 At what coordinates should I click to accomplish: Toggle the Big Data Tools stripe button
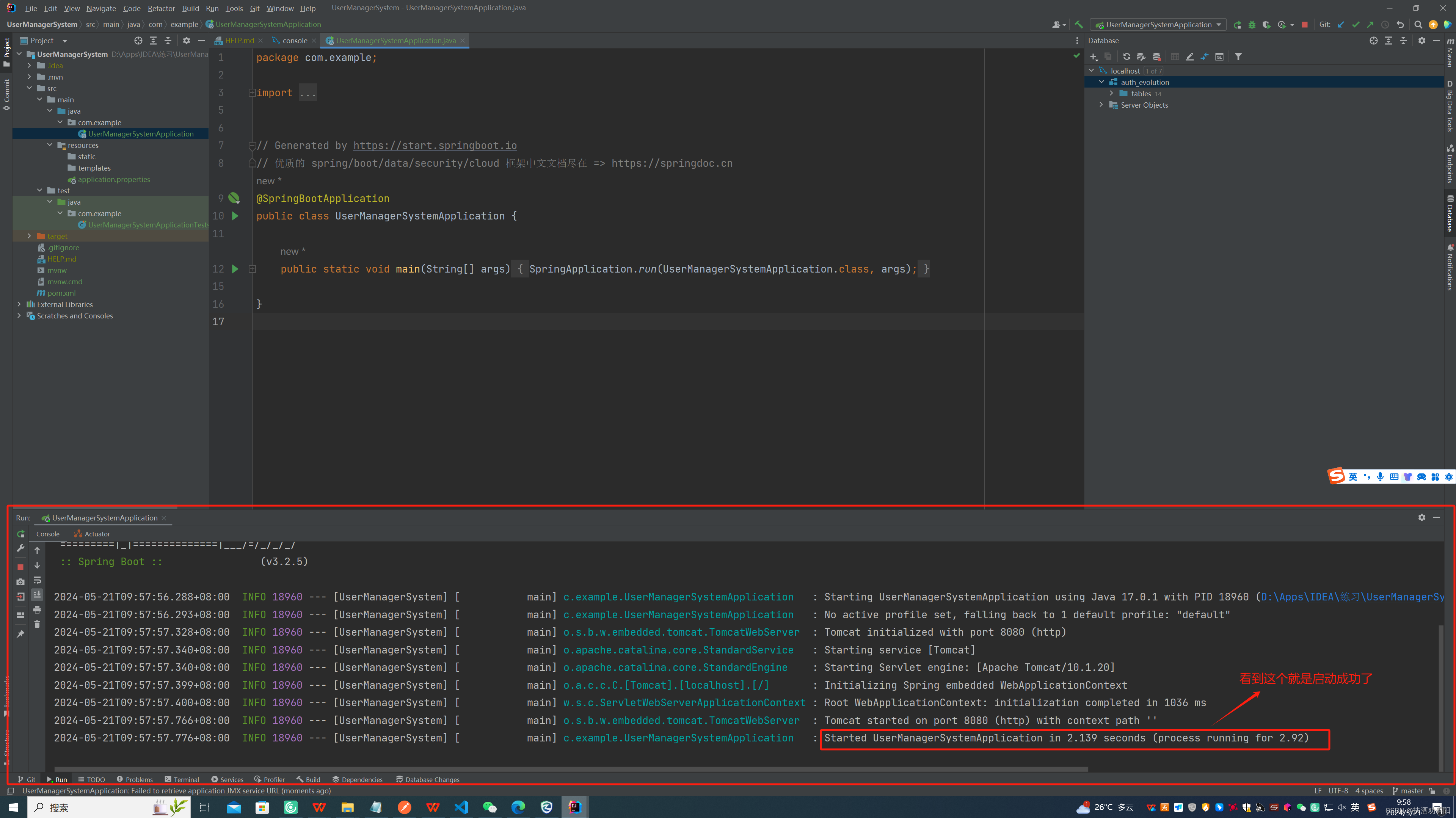tap(1450, 106)
